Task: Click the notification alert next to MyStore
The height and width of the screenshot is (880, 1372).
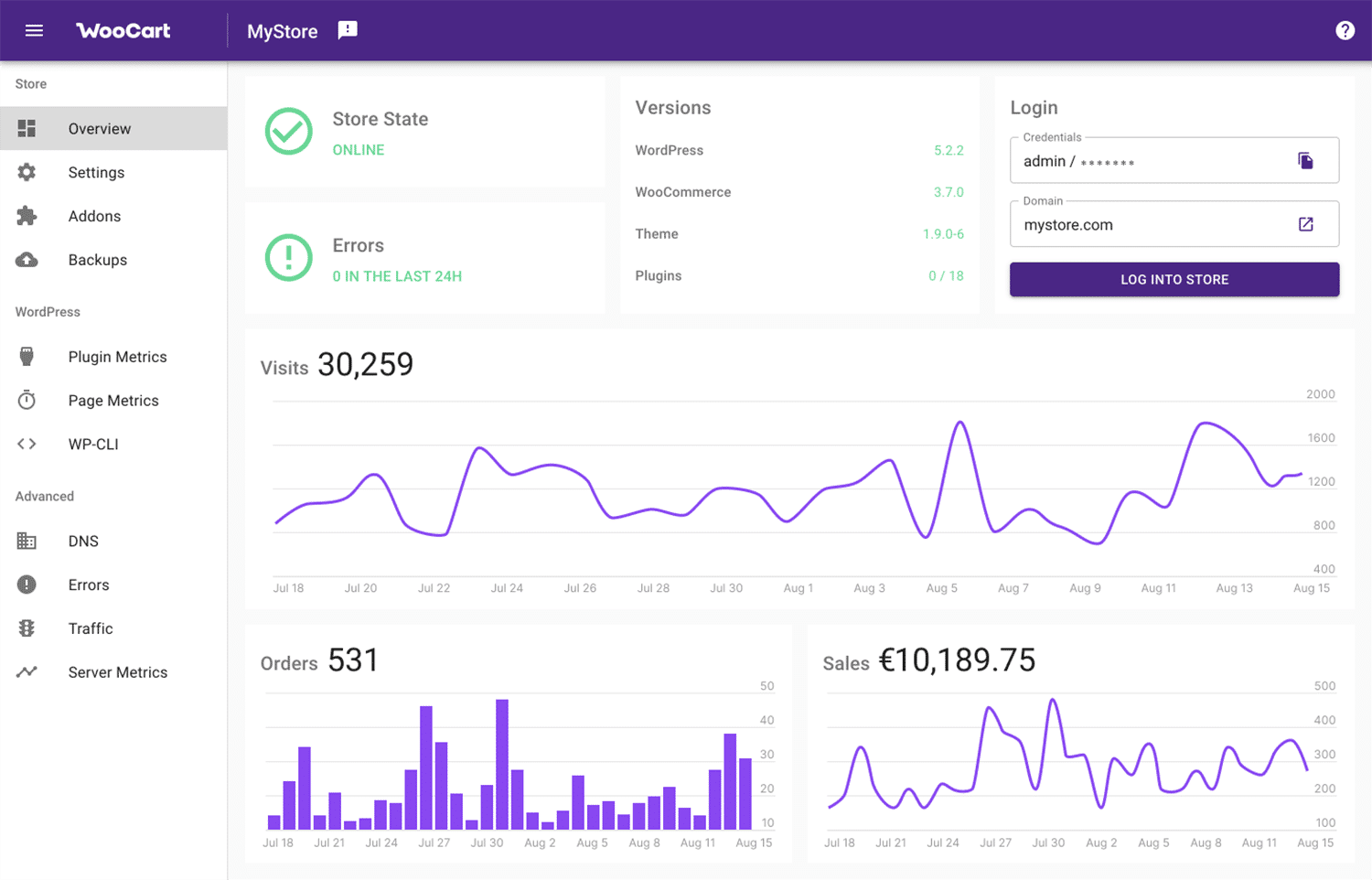Action: (x=347, y=29)
